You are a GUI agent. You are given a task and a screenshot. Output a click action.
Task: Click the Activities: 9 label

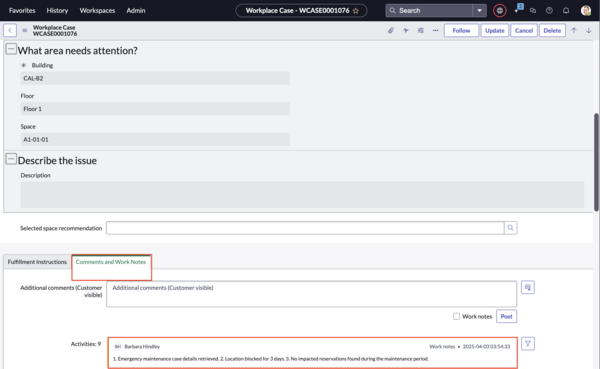pos(86,344)
